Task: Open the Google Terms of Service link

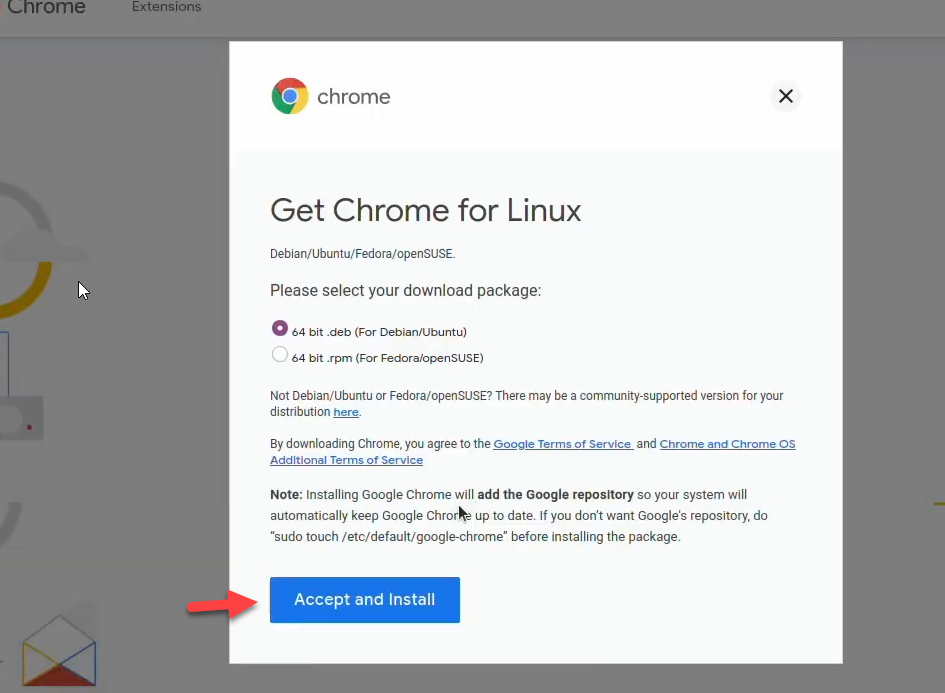Action: pos(562,444)
